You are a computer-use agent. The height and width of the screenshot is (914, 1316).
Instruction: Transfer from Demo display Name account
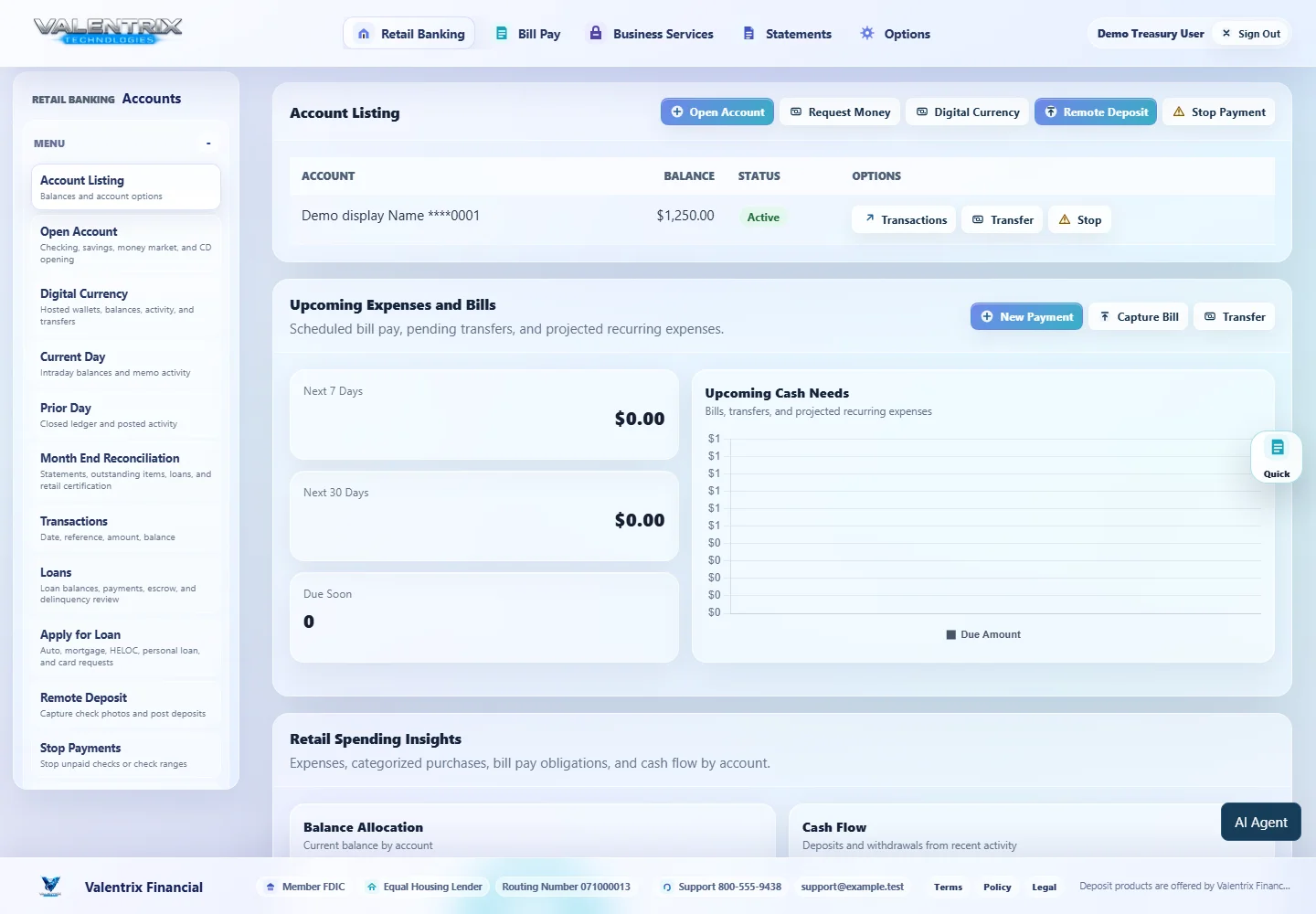[1003, 219]
